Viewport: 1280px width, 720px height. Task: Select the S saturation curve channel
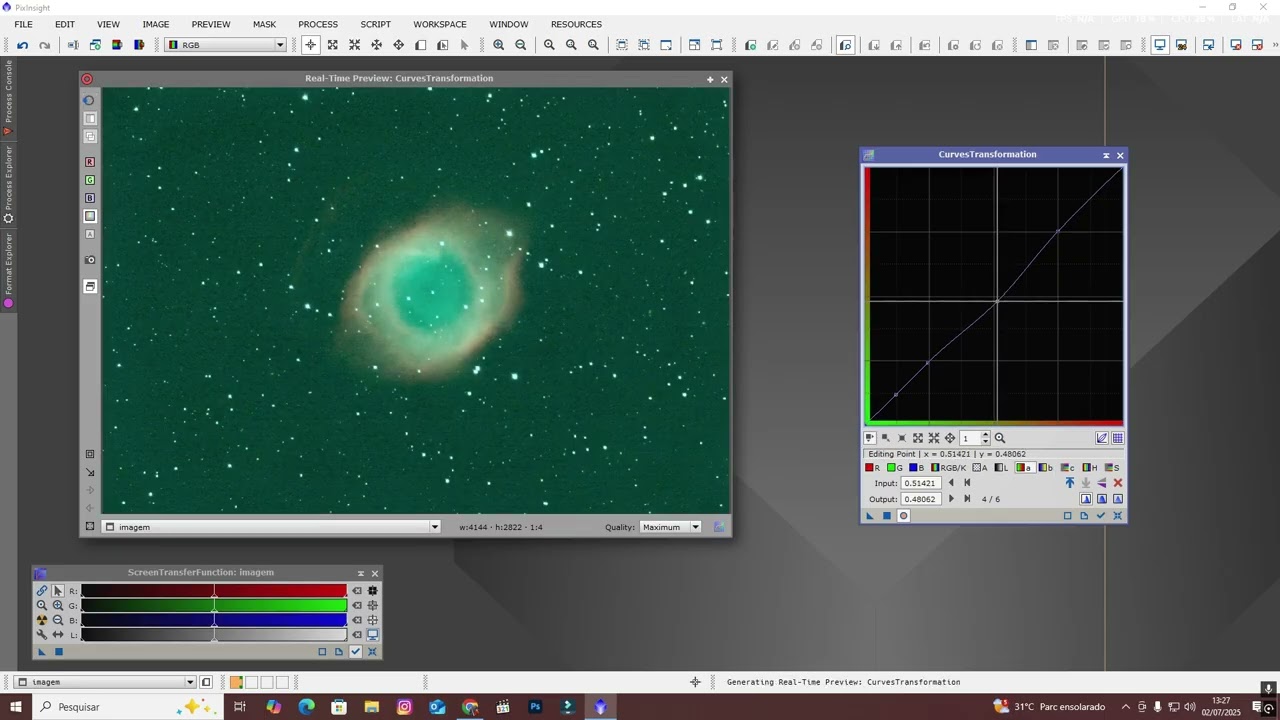(1112, 468)
